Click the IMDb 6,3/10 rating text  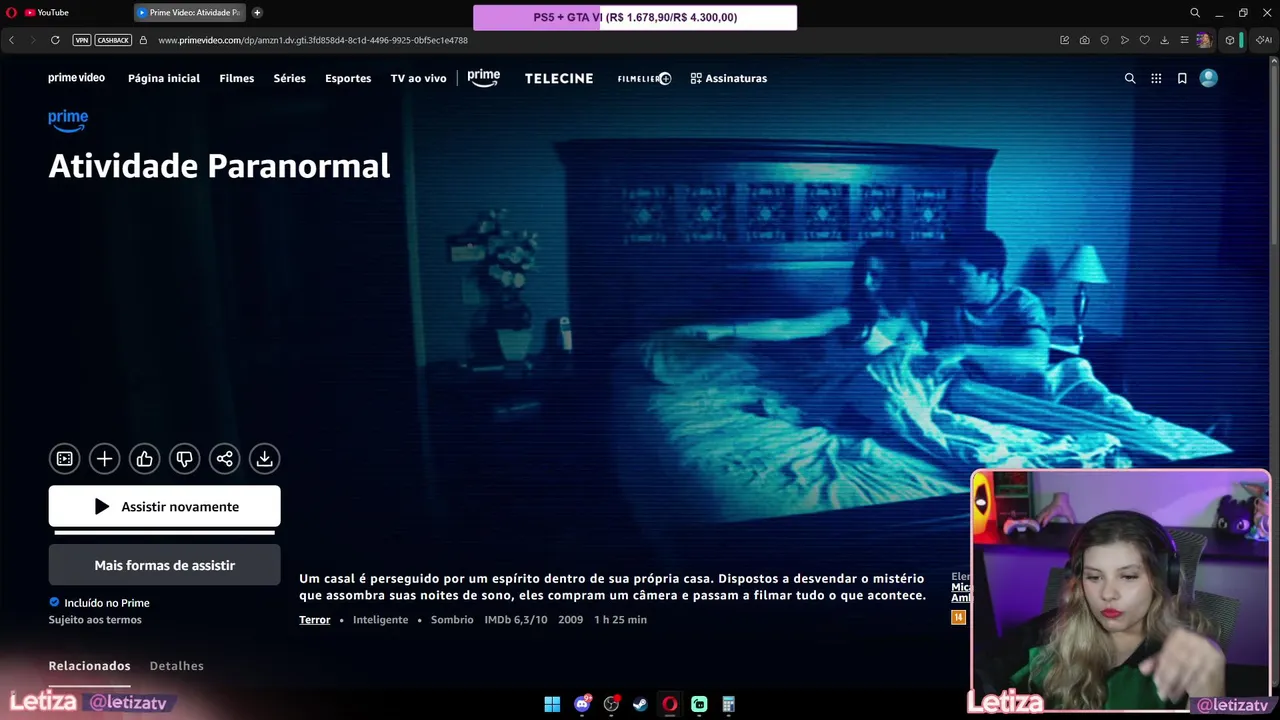pyautogui.click(x=516, y=620)
